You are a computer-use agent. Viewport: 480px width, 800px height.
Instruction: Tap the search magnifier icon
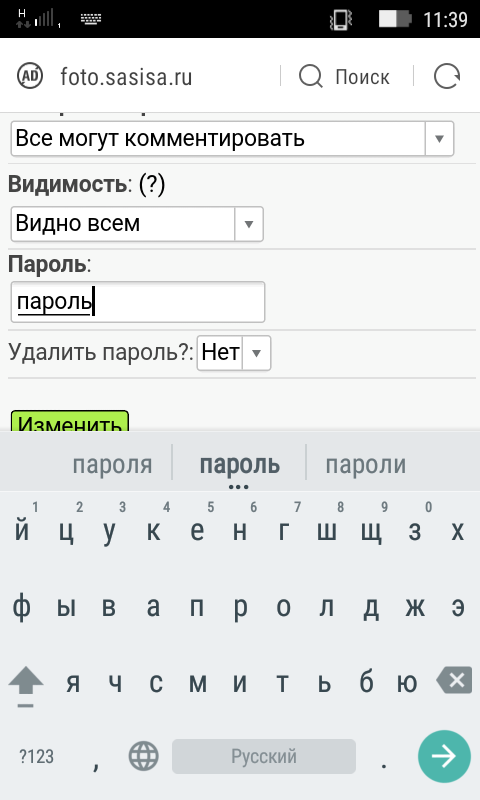311,77
